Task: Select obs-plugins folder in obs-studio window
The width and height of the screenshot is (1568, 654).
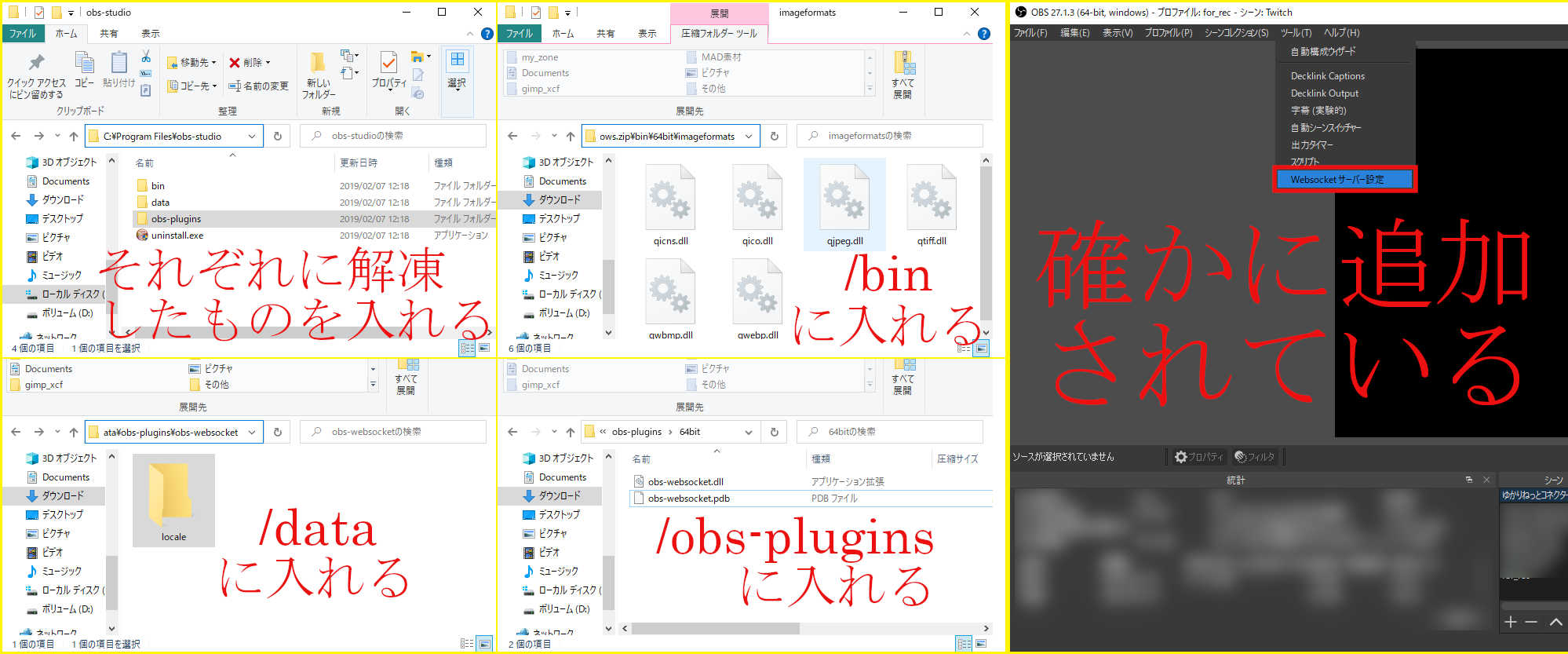Action: (x=314, y=219)
